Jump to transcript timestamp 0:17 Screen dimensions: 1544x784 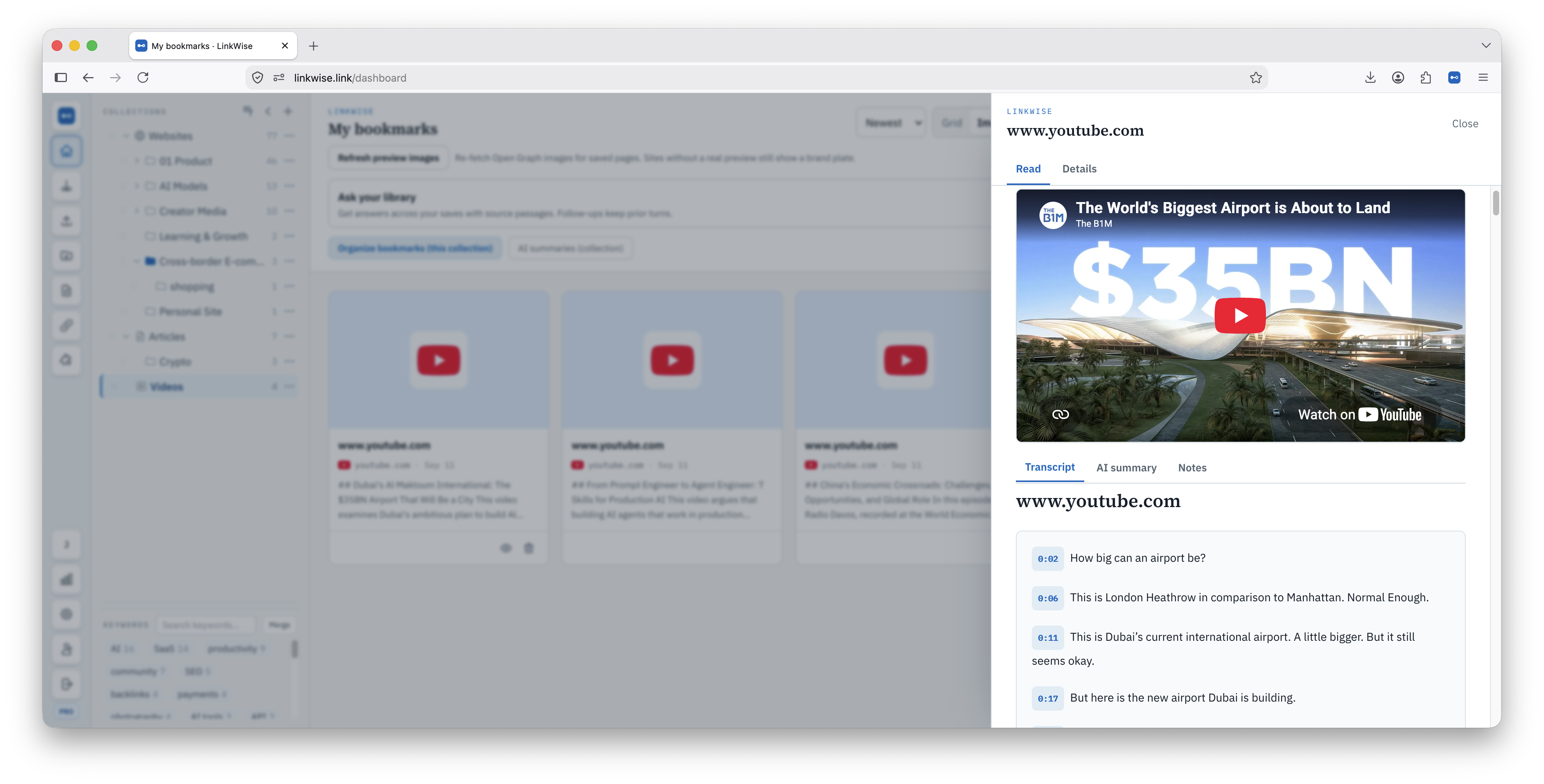point(1047,698)
